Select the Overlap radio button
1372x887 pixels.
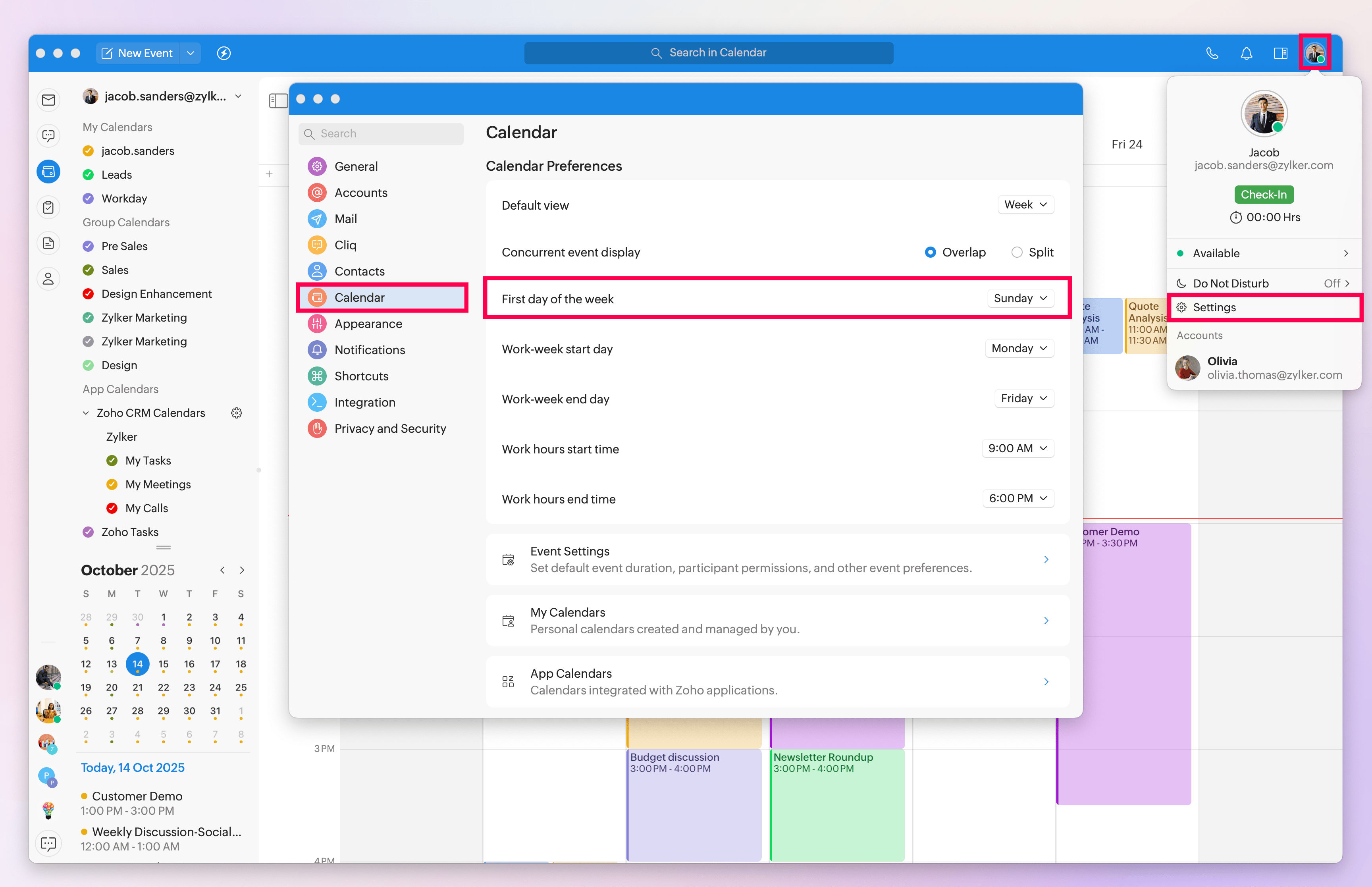point(931,252)
